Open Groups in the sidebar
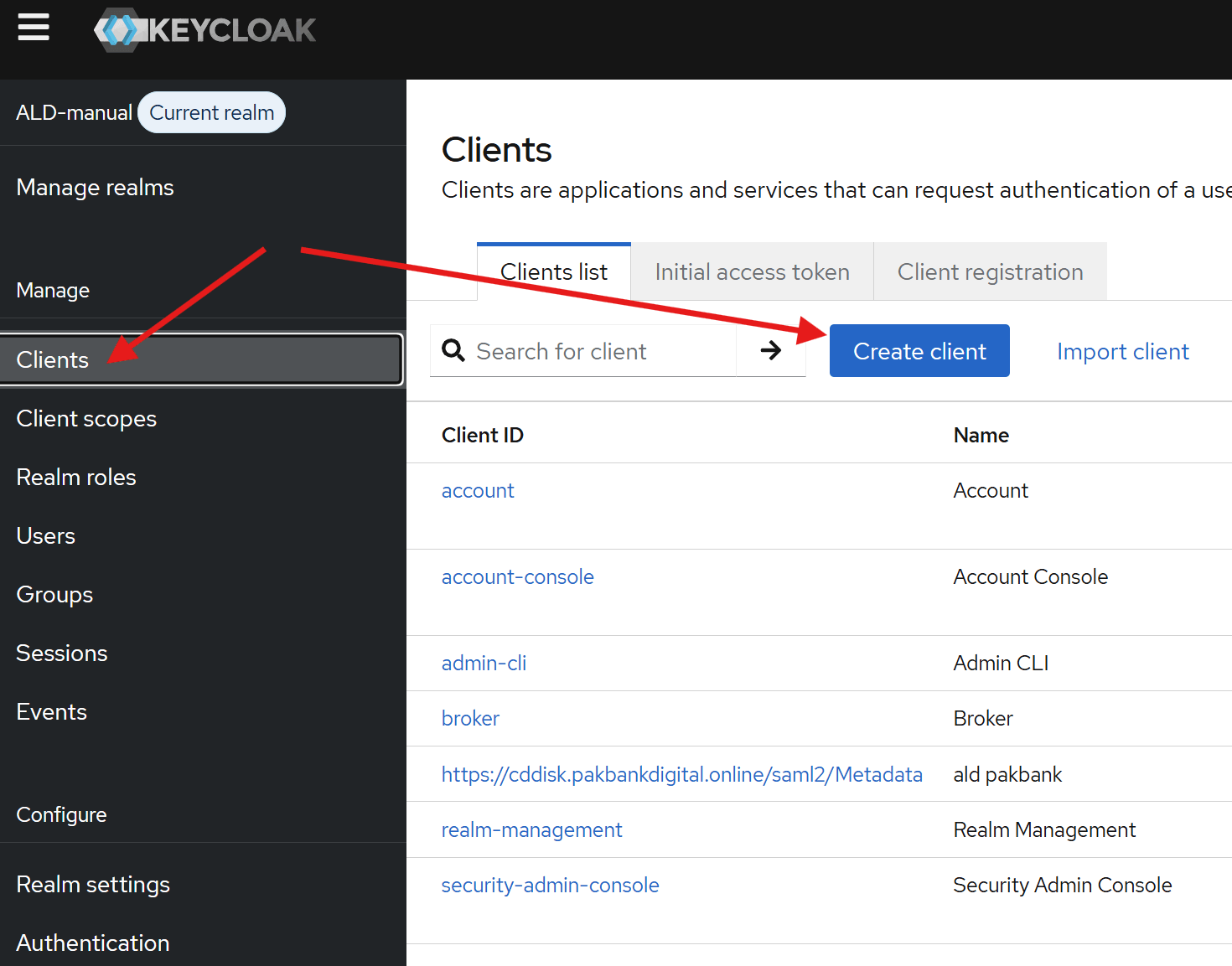Screen dimensions: 1232x966 54,594
